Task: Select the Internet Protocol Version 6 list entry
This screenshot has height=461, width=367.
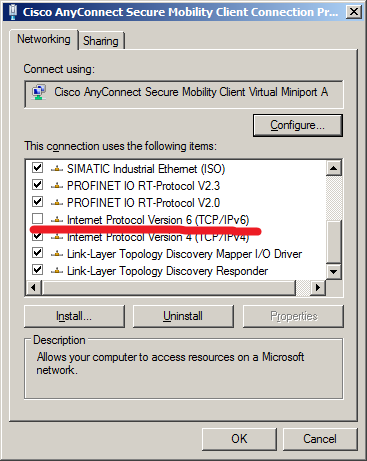Action: (158, 220)
